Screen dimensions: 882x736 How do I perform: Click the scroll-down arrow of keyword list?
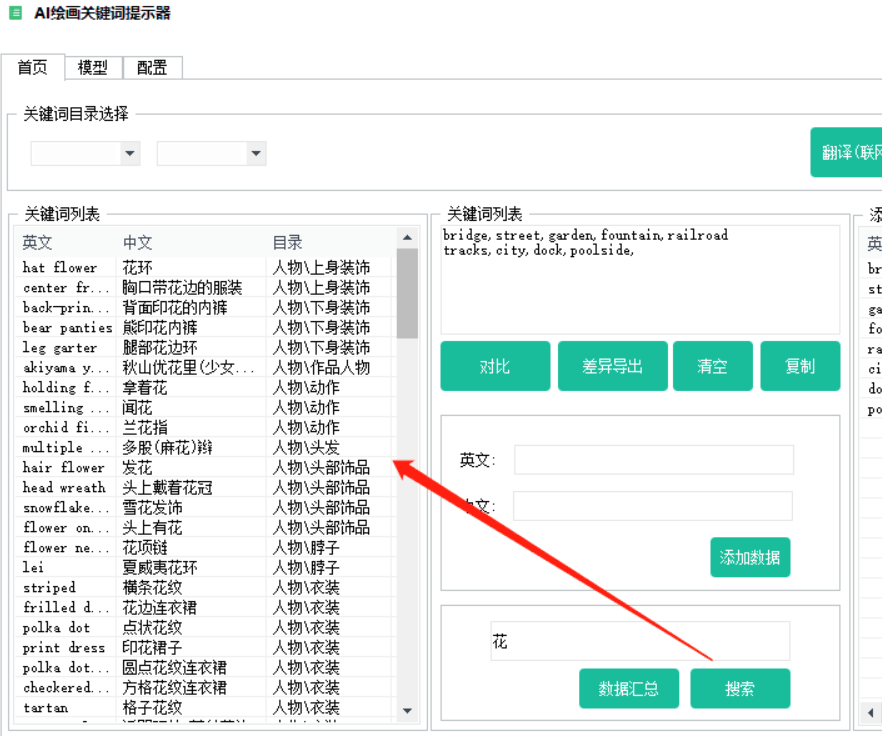[407, 711]
